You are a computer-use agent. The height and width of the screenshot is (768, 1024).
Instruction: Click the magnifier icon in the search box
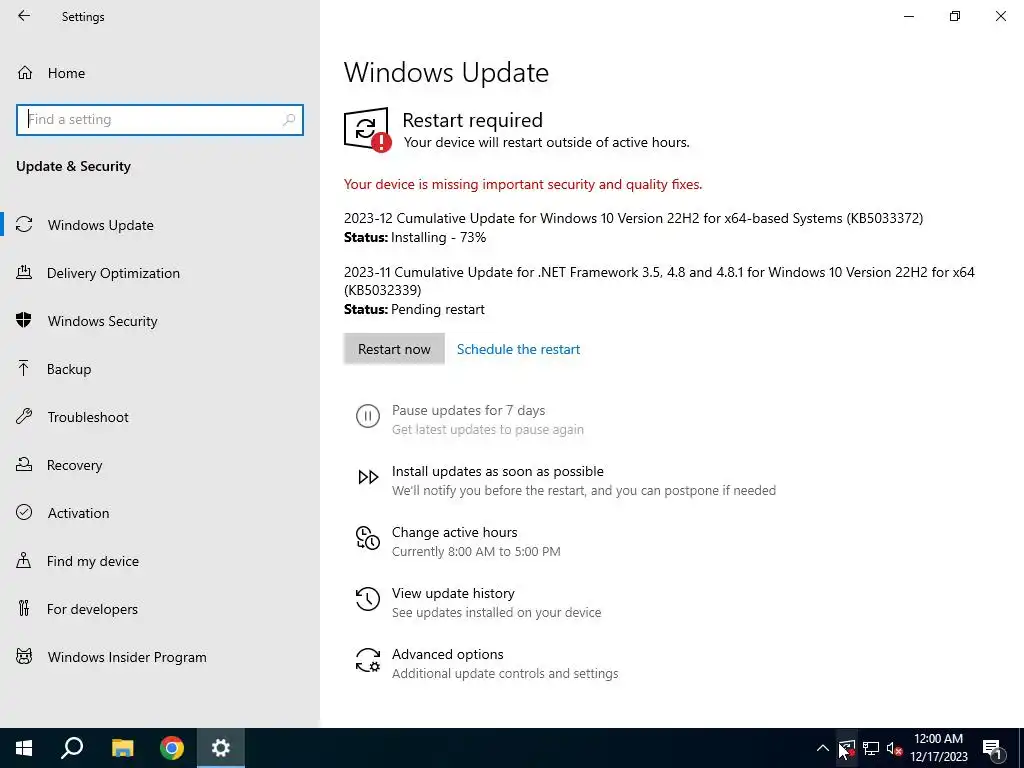289,120
